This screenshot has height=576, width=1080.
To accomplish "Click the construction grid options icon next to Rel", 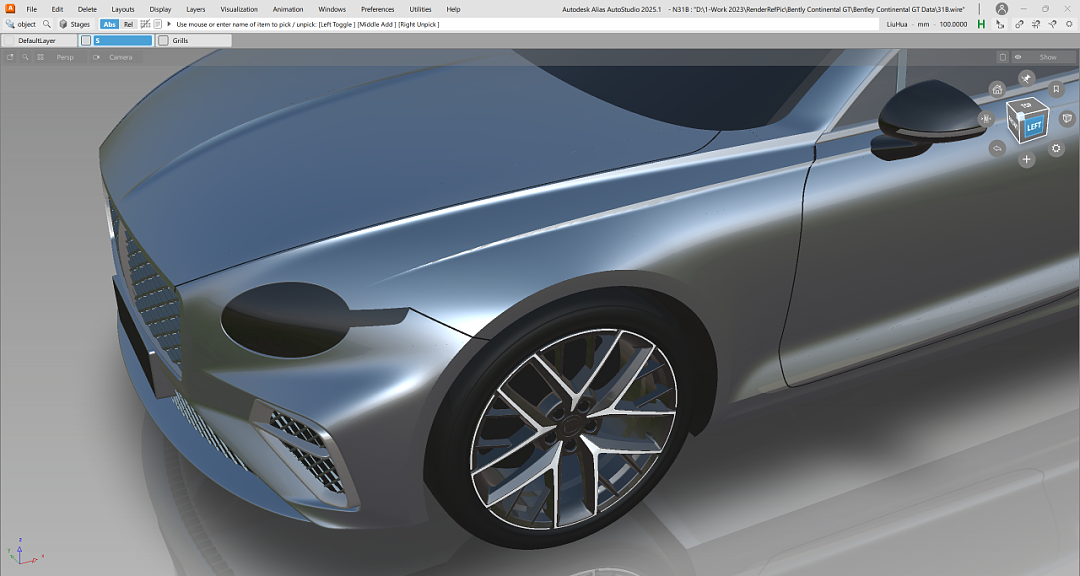I will pyautogui.click(x=145, y=24).
